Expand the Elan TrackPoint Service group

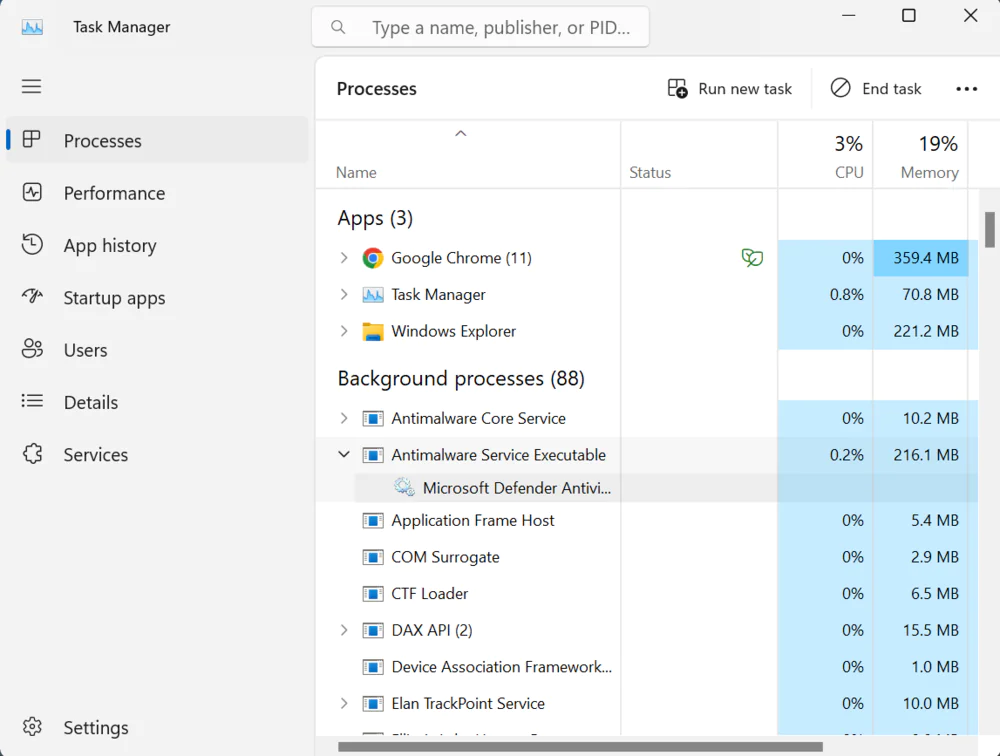coord(344,703)
